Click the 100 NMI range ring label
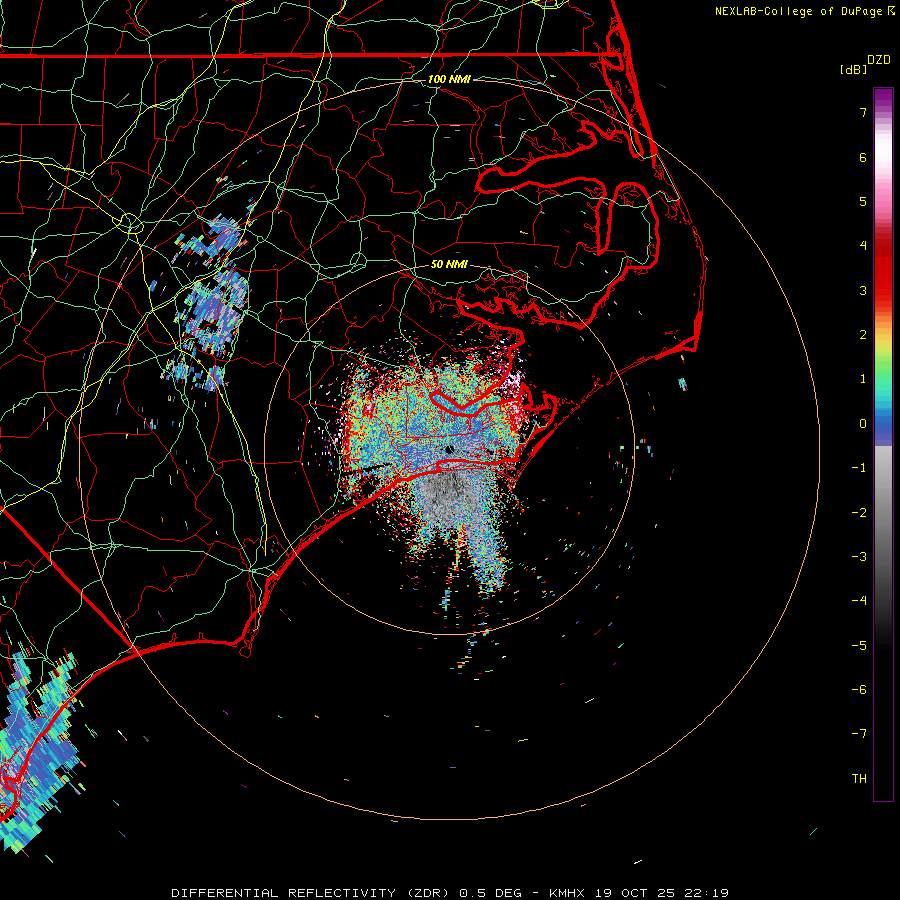900x900 pixels. click(x=449, y=79)
